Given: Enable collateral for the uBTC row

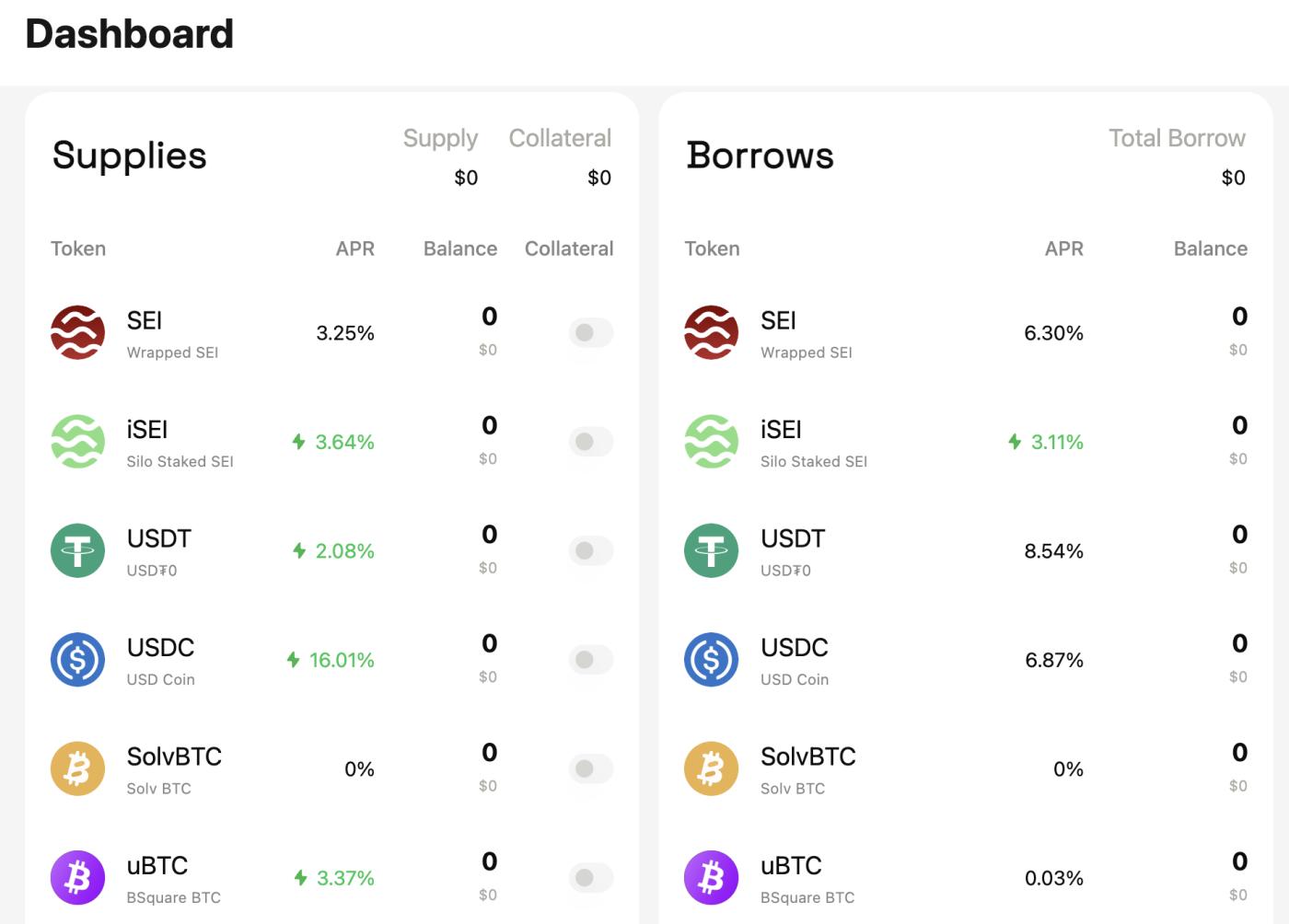Looking at the screenshot, I should pos(590,878).
